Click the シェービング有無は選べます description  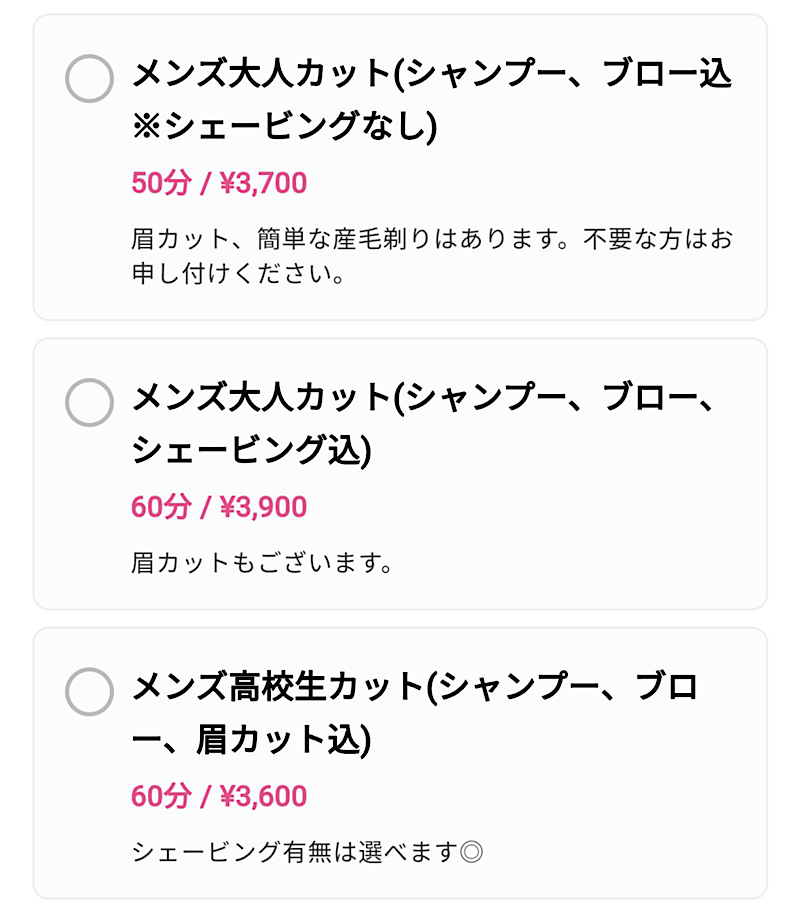pos(295,853)
